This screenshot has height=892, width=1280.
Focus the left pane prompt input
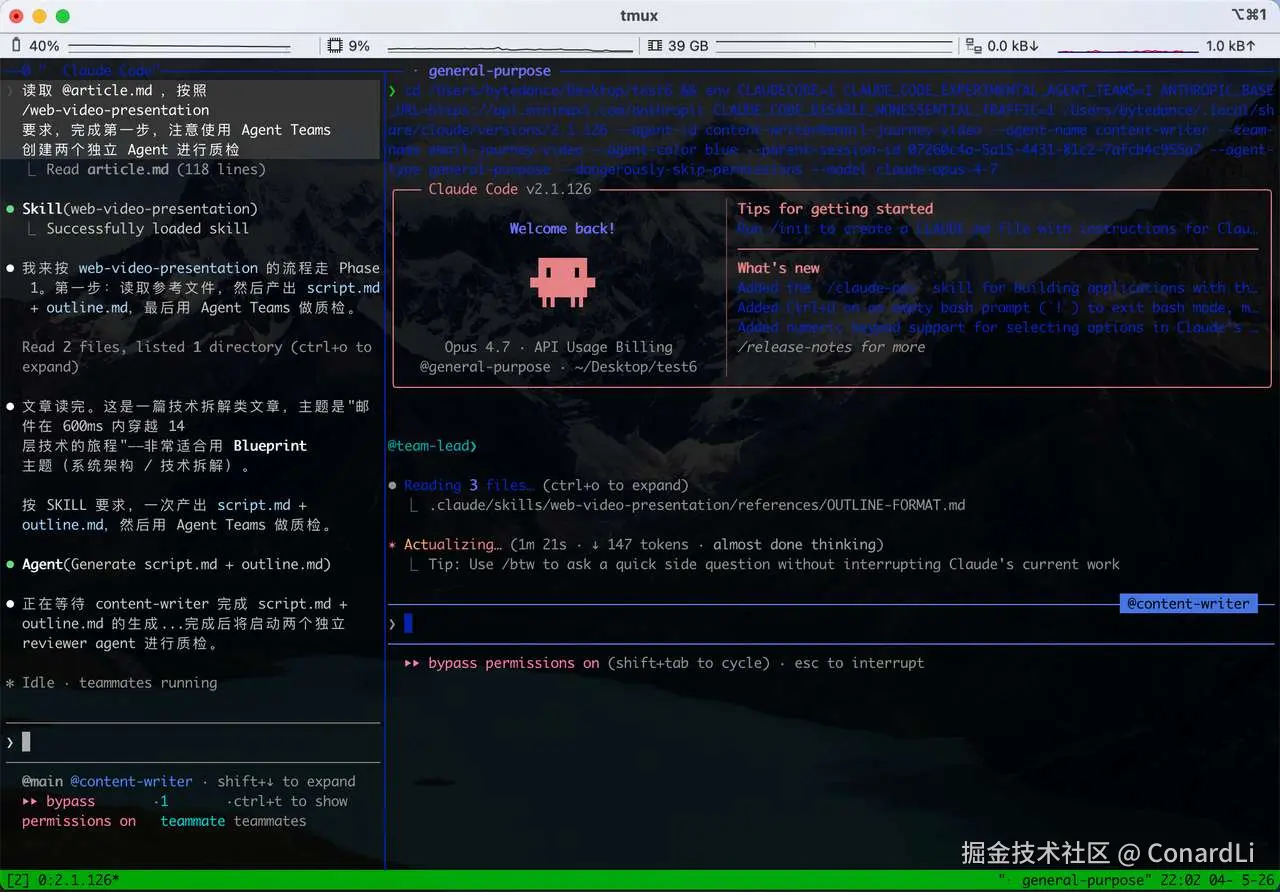tap(192, 742)
